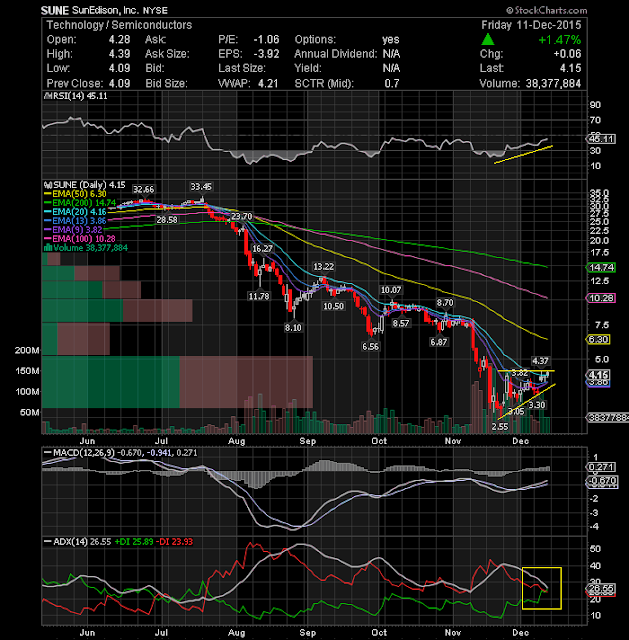Select the Technology / Semiconductors sector label
This screenshot has width=629, height=640.
point(119,25)
